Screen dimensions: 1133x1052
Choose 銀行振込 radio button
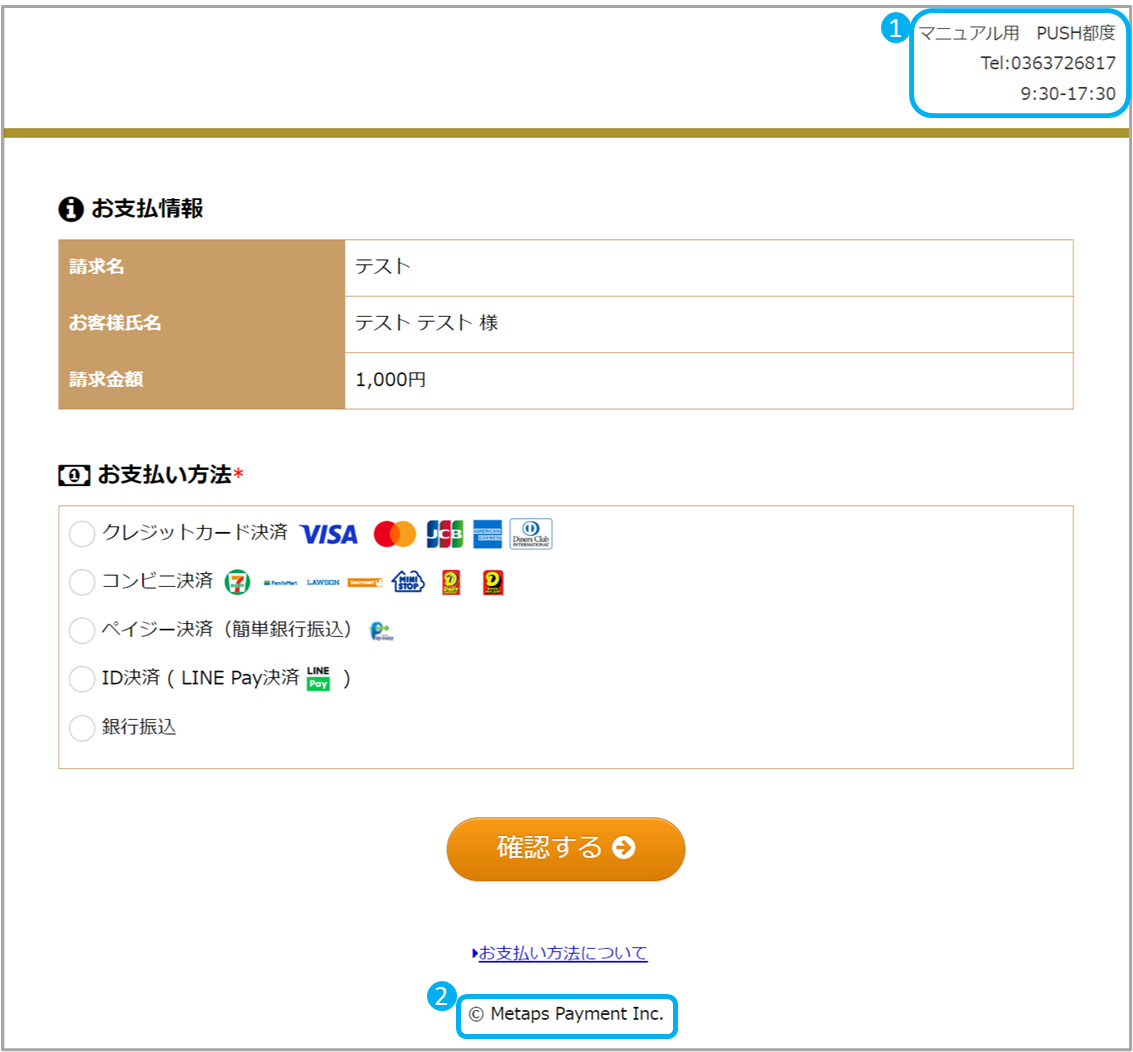[82, 728]
